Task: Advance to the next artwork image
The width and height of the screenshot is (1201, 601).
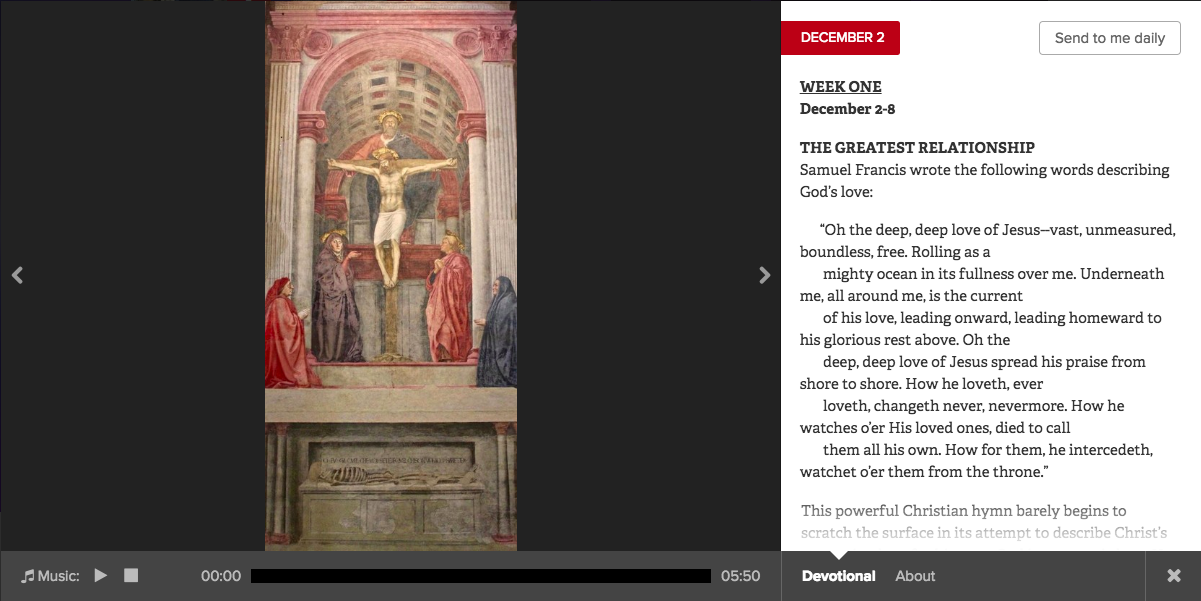Action: coord(765,275)
